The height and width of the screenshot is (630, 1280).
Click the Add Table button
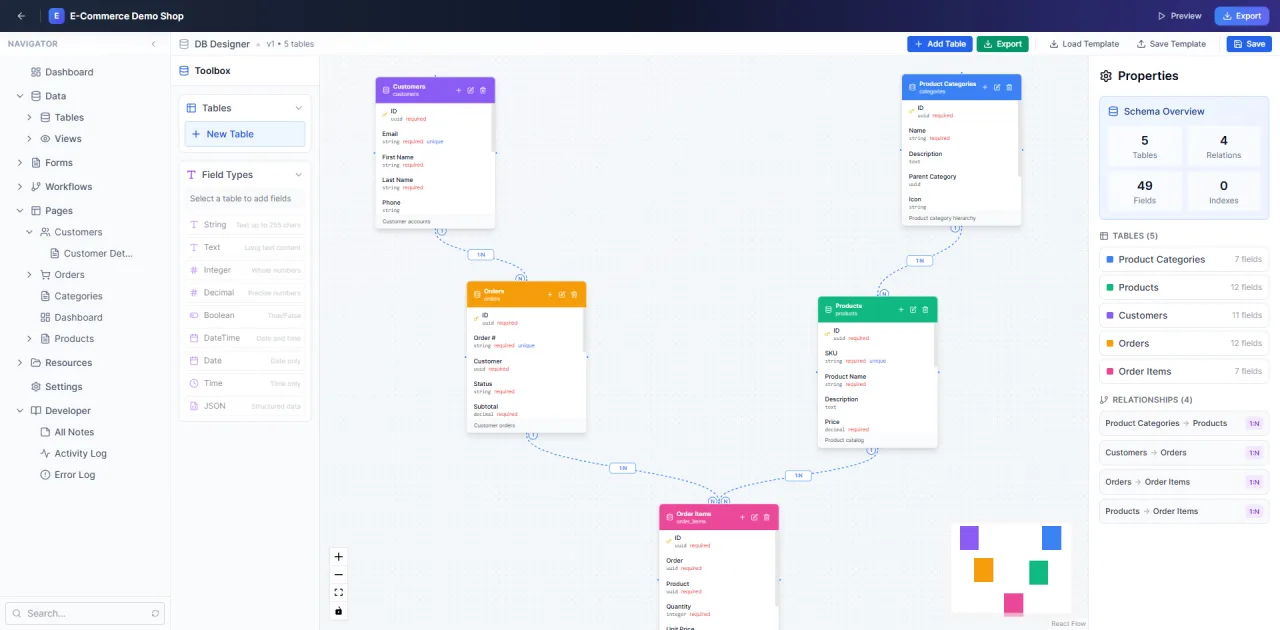point(940,44)
